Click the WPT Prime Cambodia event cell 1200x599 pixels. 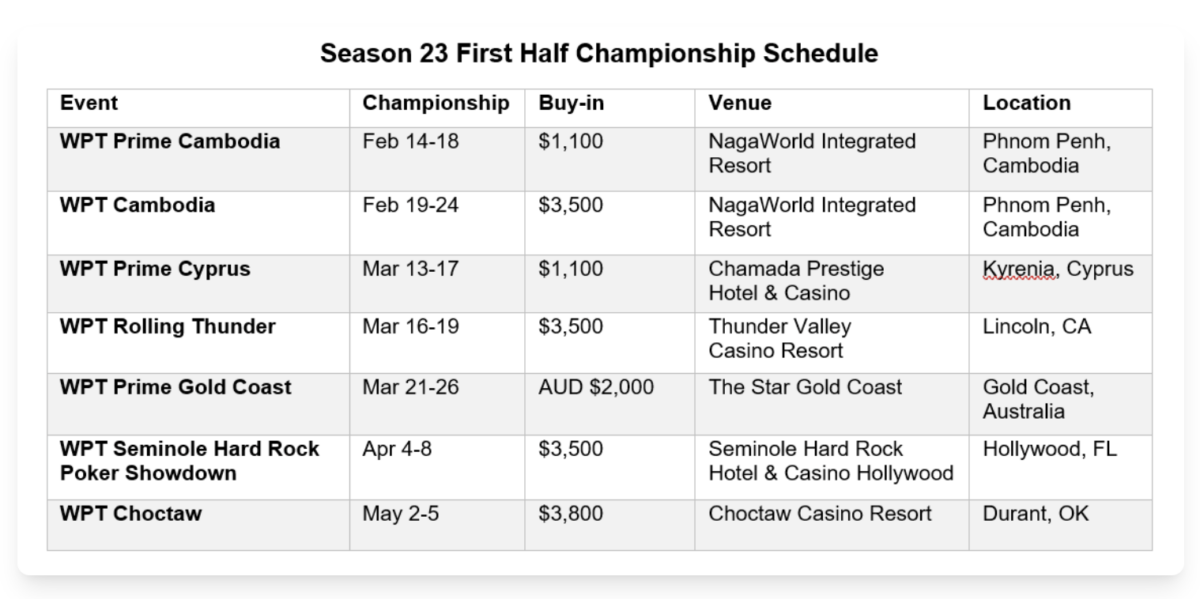pos(170,142)
